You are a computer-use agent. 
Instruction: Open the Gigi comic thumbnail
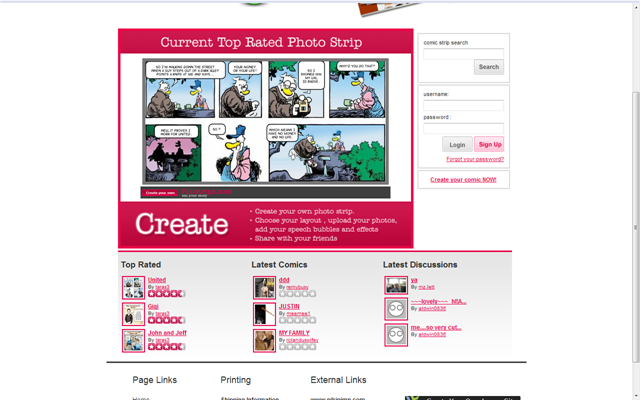pyautogui.click(x=133, y=314)
